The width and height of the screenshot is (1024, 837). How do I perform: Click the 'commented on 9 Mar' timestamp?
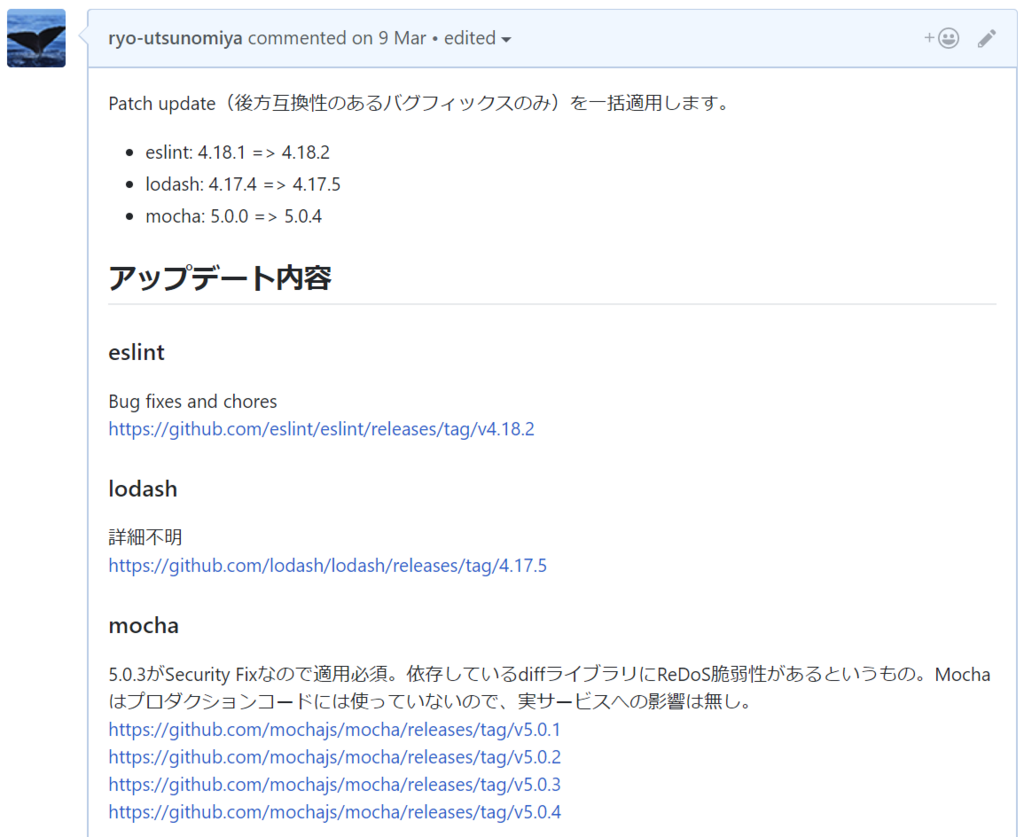337,38
